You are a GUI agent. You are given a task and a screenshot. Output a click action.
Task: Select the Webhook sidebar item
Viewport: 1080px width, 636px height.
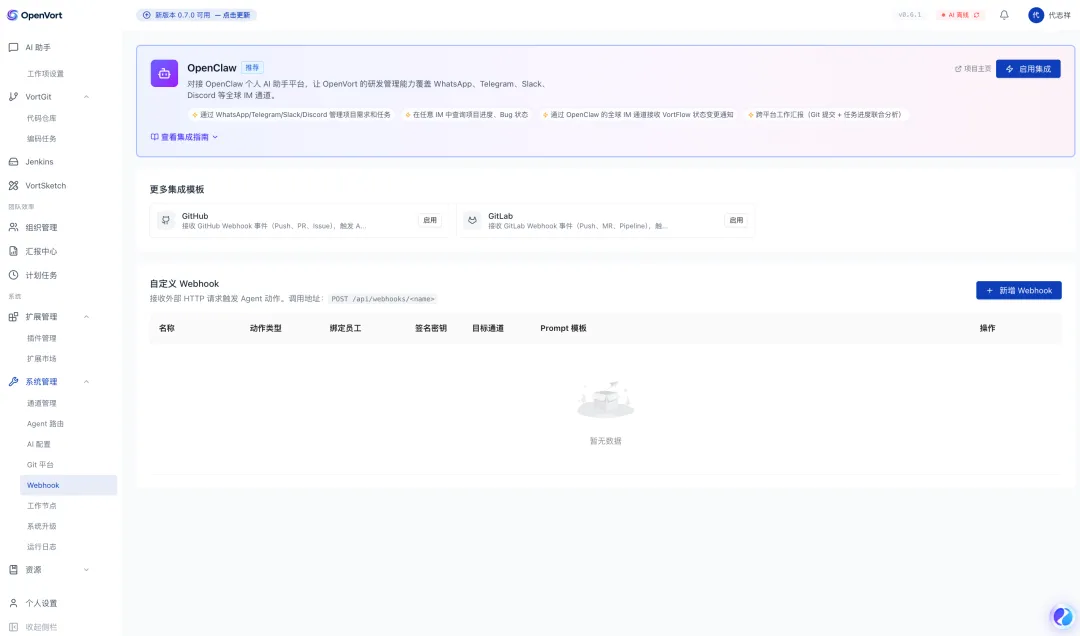click(x=68, y=485)
